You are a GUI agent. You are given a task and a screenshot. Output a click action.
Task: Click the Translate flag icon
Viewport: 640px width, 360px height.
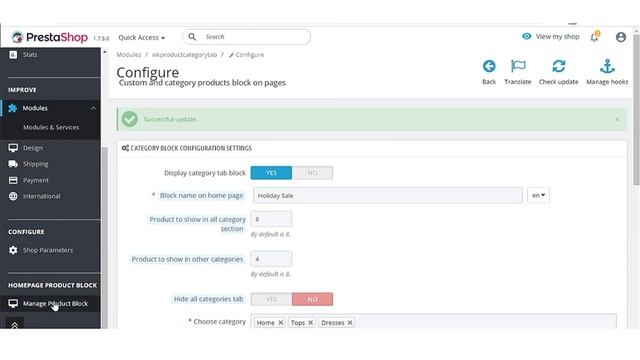[x=518, y=66]
